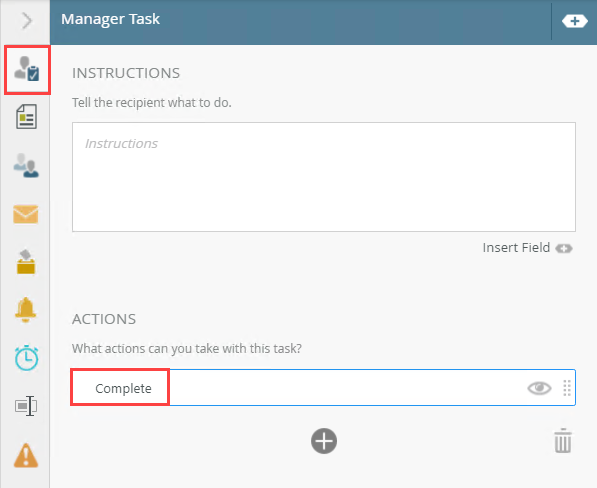Open the Recipients tab with two people icon
The height and width of the screenshot is (488, 597).
(26, 165)
